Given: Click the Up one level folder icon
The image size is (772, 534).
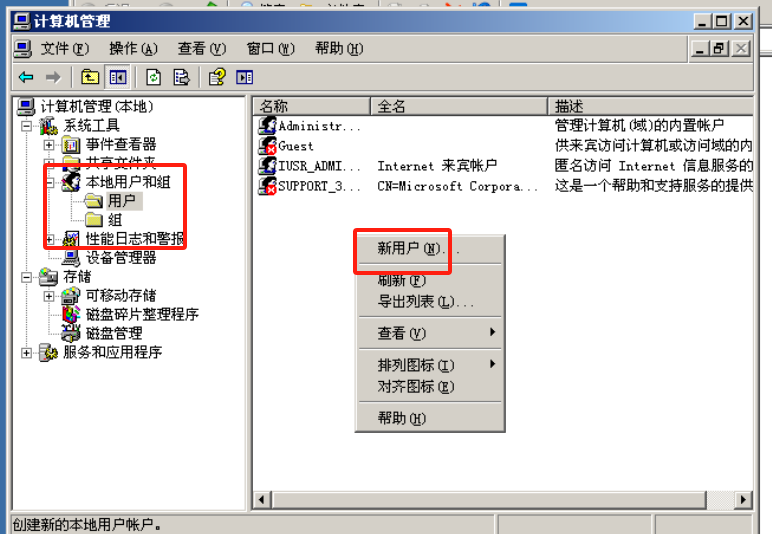Looking at the screenshot, I should [90, 77].
